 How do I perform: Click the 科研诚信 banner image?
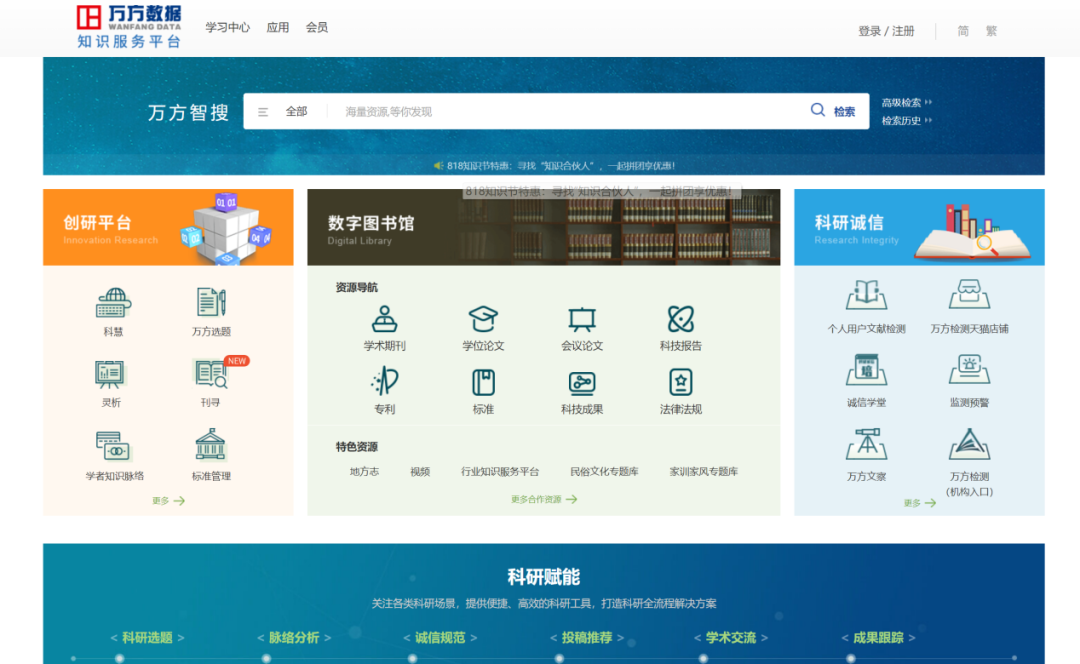pyautogui.click(x=919, y=227)
